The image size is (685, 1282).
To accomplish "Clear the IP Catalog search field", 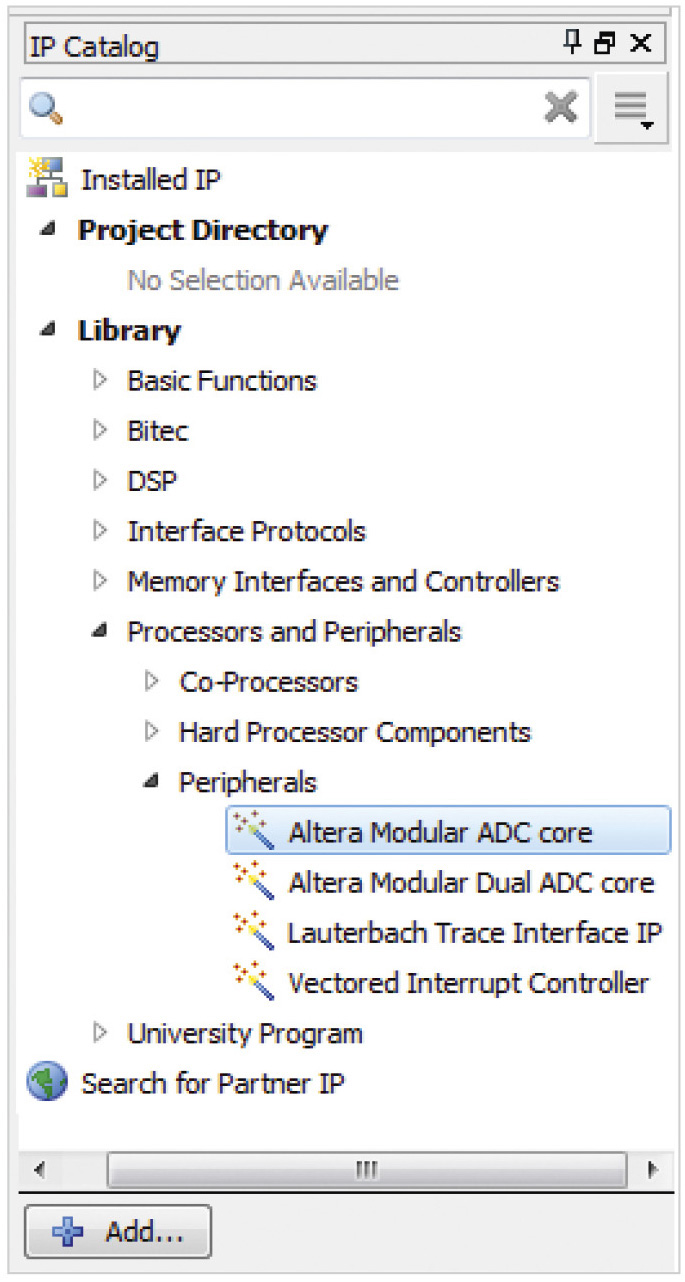I will pos(560,107).
